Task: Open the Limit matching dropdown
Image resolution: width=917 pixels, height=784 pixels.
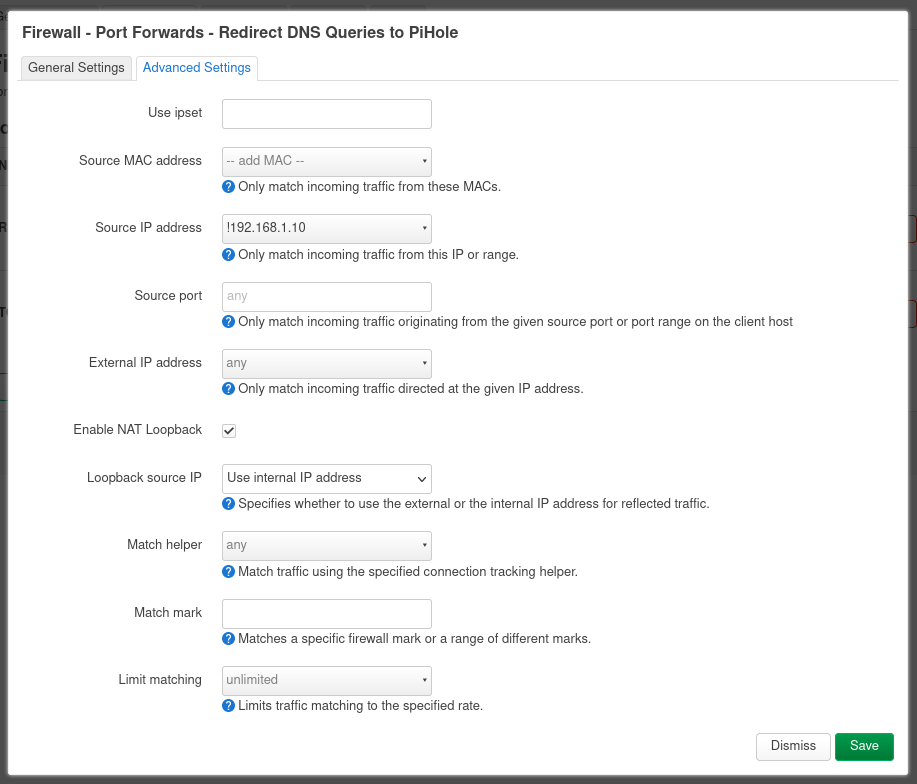Action: coord(327,681)
